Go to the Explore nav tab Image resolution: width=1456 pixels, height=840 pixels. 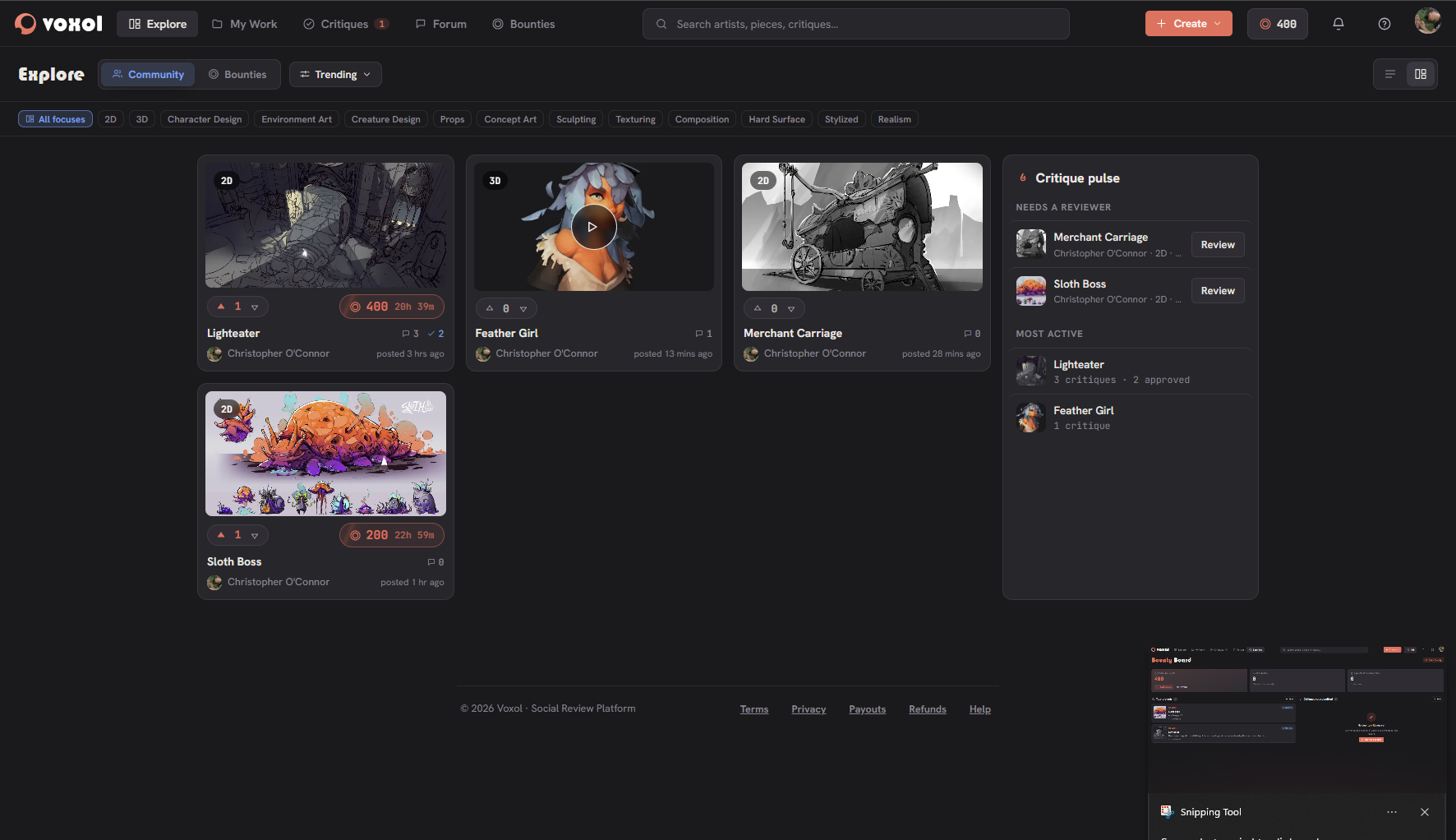158,24
